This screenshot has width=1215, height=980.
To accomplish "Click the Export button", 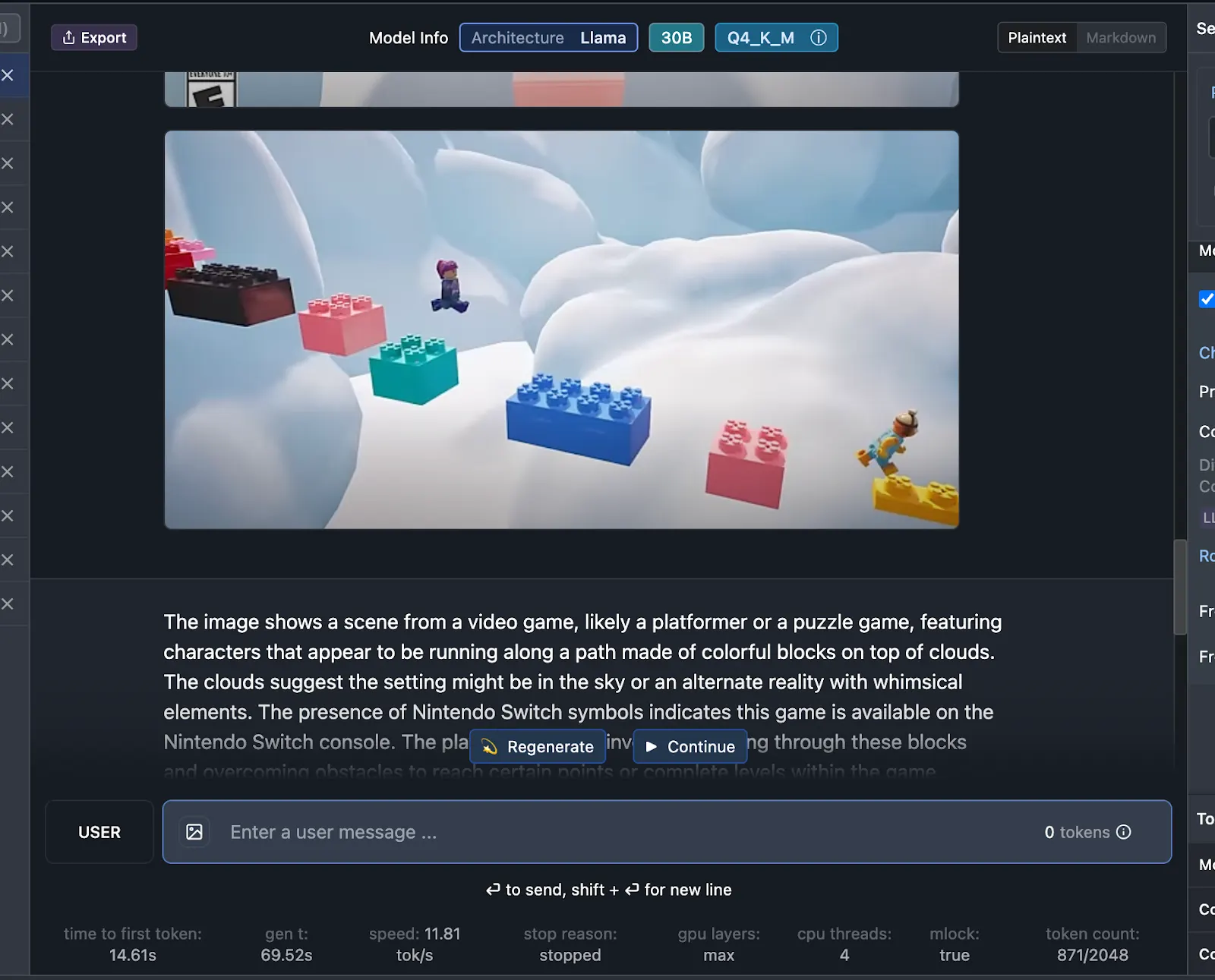I will (94, 37).
